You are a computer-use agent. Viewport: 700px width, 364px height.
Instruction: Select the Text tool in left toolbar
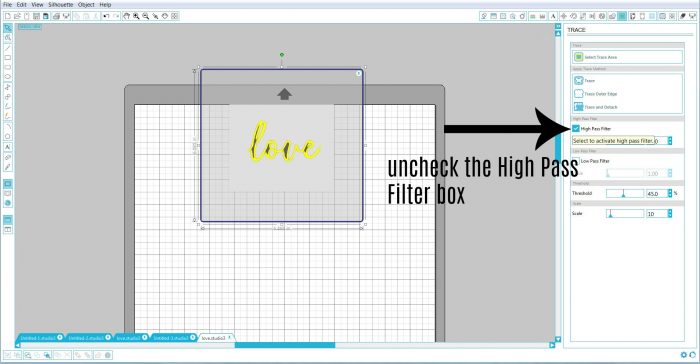click(8, 147)
